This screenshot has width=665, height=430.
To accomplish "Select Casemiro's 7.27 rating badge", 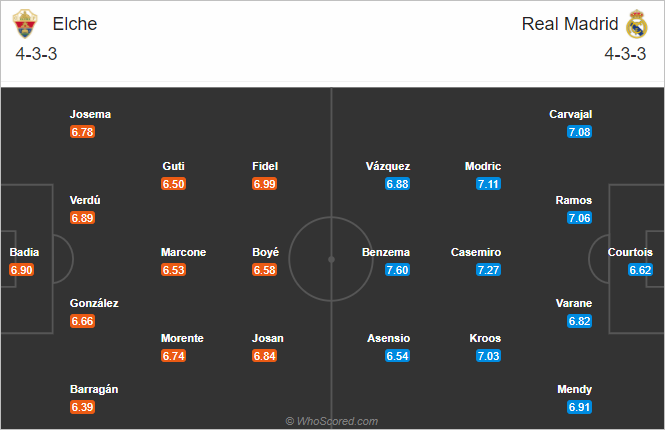I will [x=489, y=270].
